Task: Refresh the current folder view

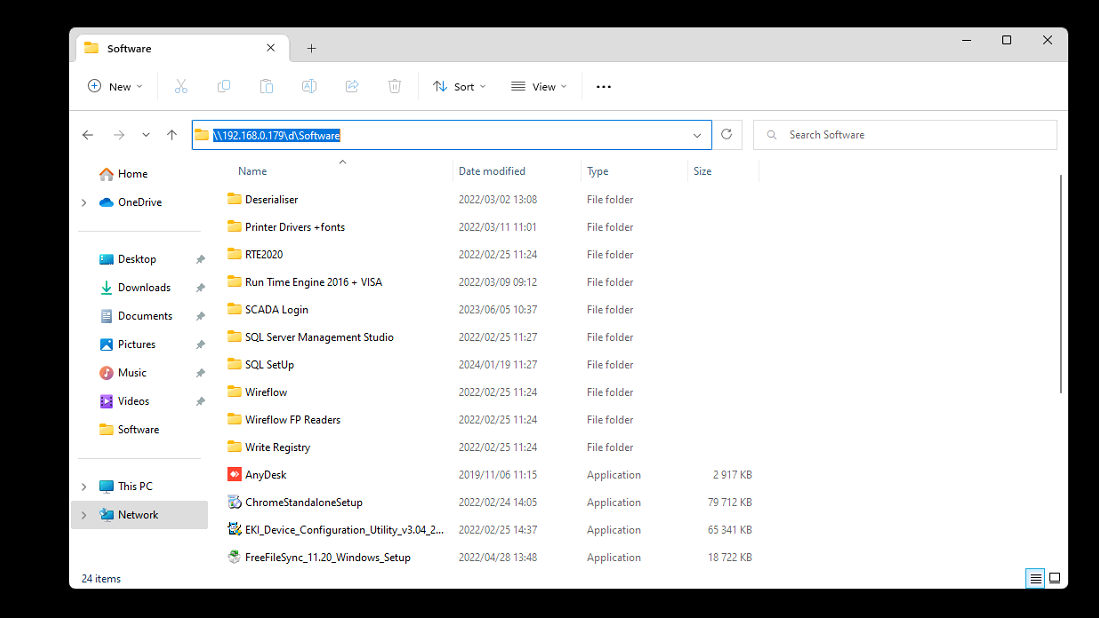Action: pyautogui.click(x=727, y=135)
